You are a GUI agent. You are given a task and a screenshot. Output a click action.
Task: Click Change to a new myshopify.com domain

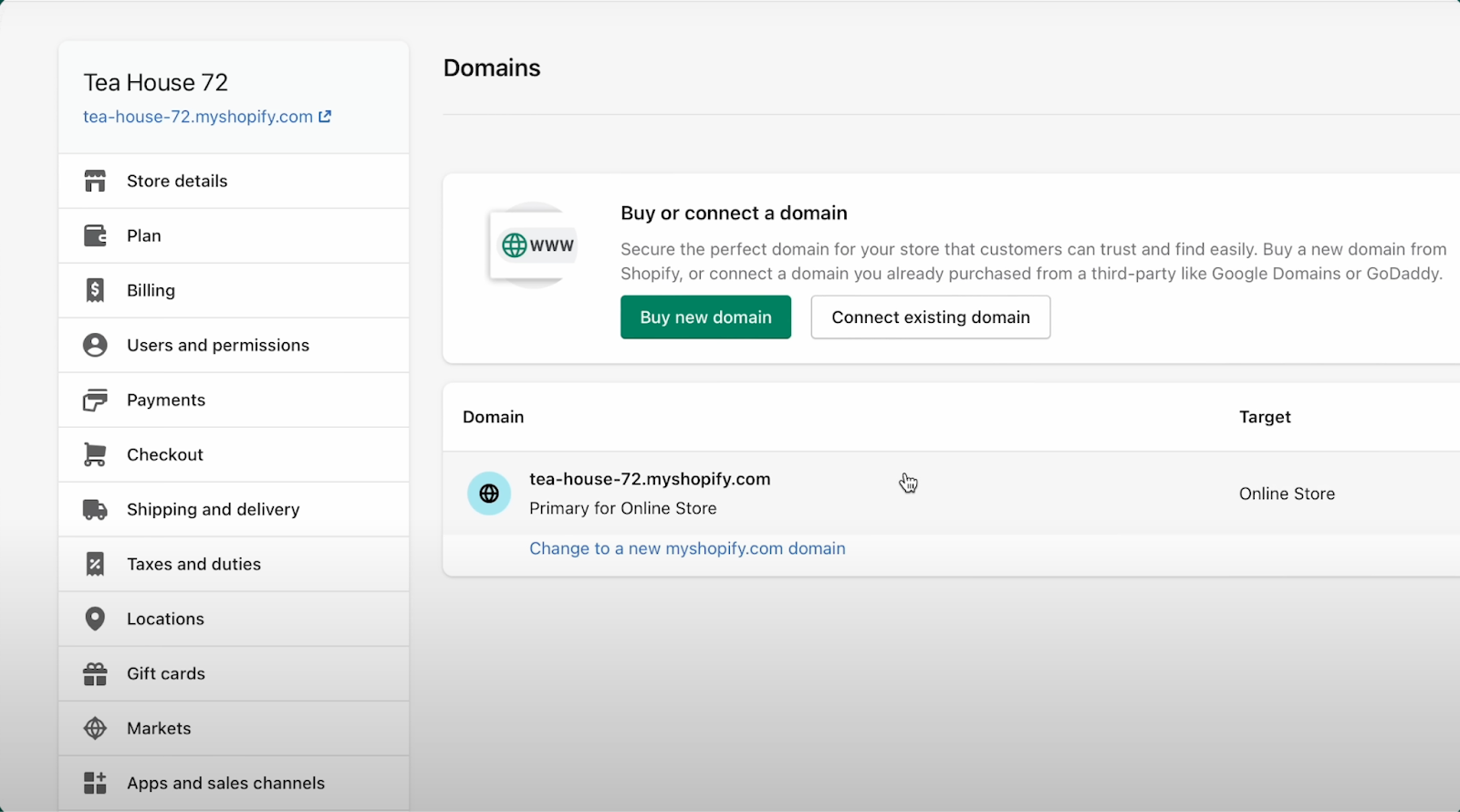(x=687, y=548)
